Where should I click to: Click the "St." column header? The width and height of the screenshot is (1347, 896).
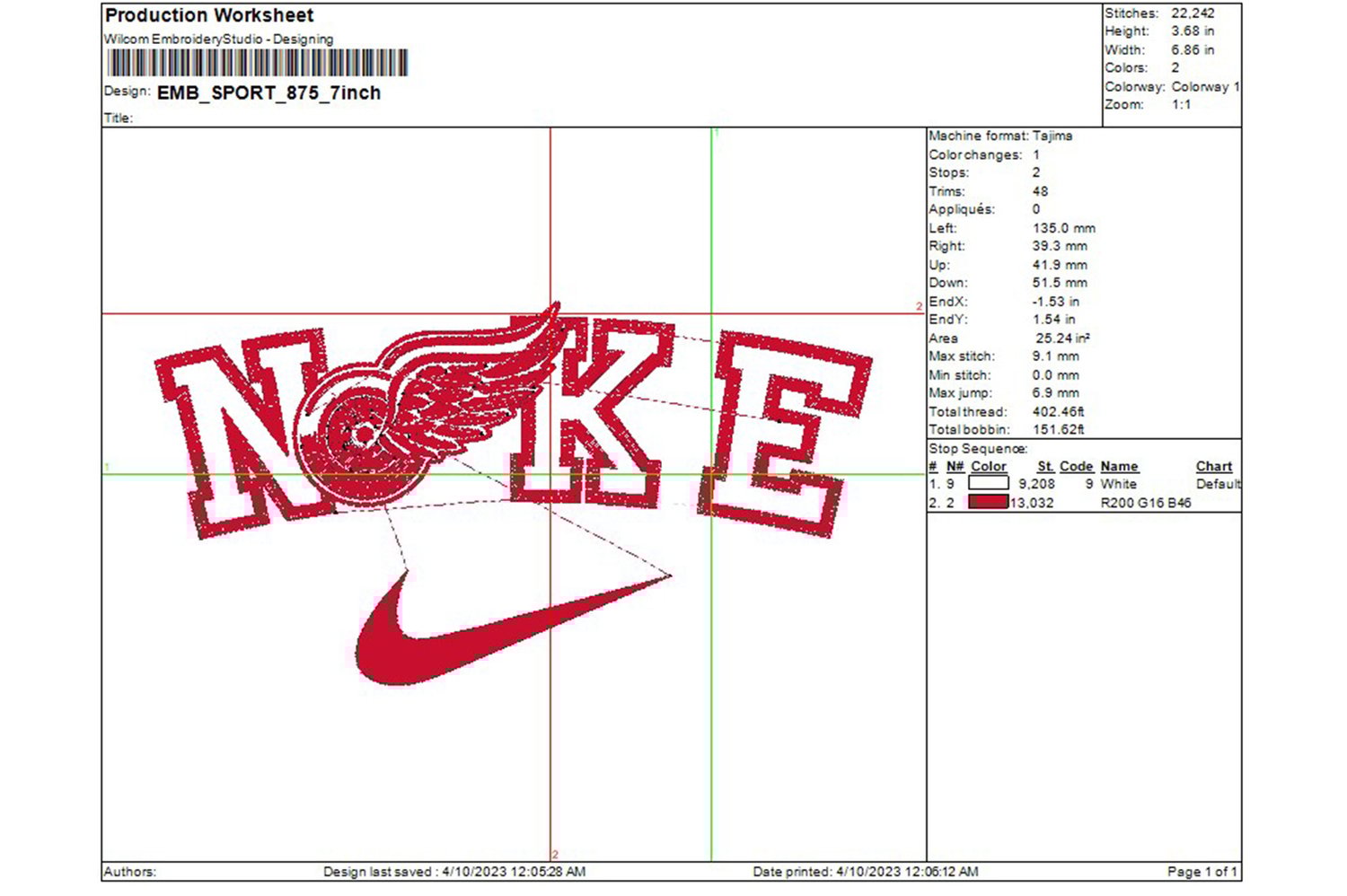coord(1046,467)
